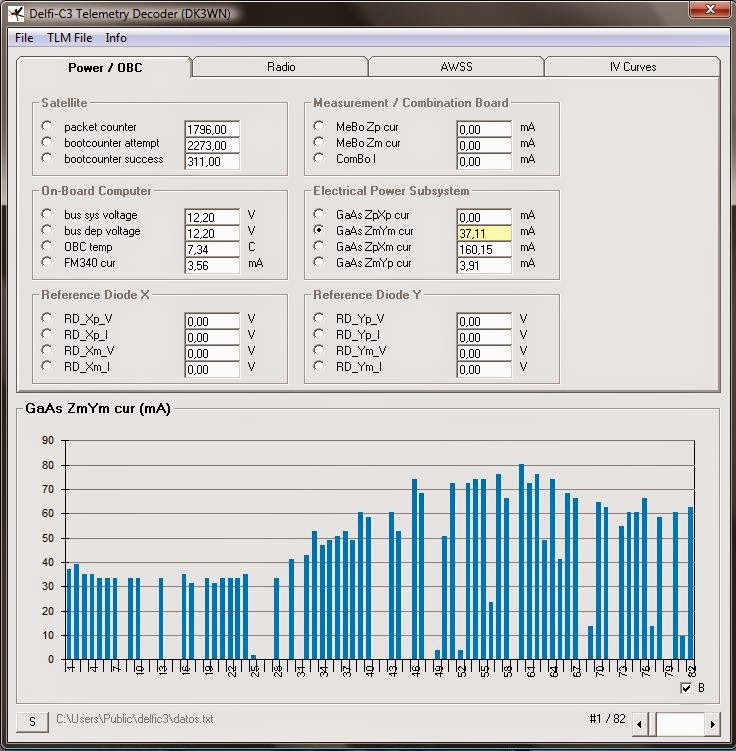This screenshot has width=736, height=751.
Task: Click the OBC temp value 7,34
Action: point(212,250)
